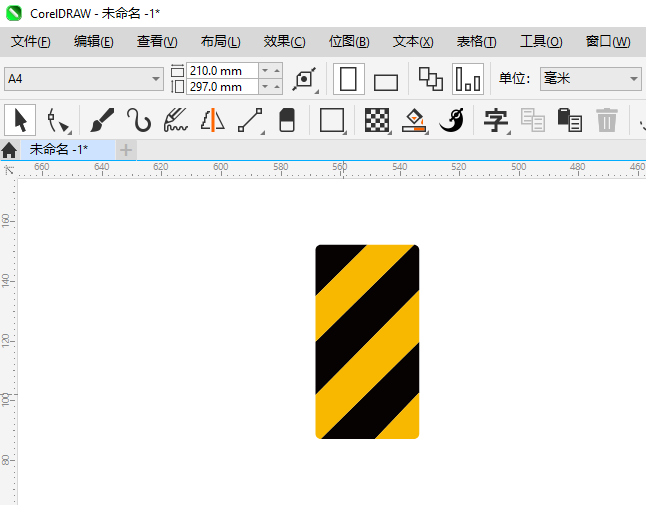The height and width of the screenshot is (505, 646).
Task: Select the Rectangle tool
Action: (x=332, y=120)
